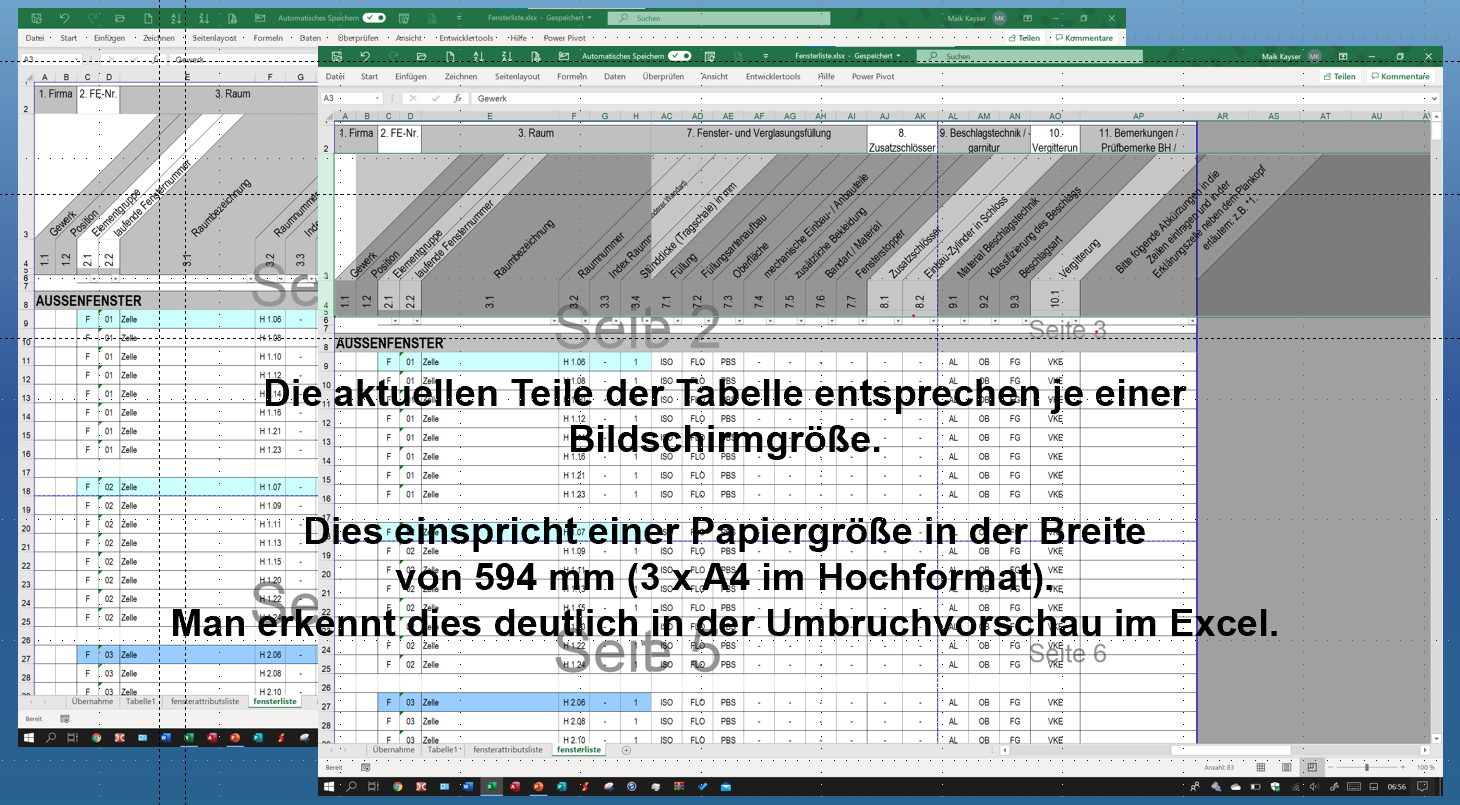Select the Entwicklertools tab in the front window
Image resolution: width=1460 pixels, height=805 pixels.
point(773,76)
